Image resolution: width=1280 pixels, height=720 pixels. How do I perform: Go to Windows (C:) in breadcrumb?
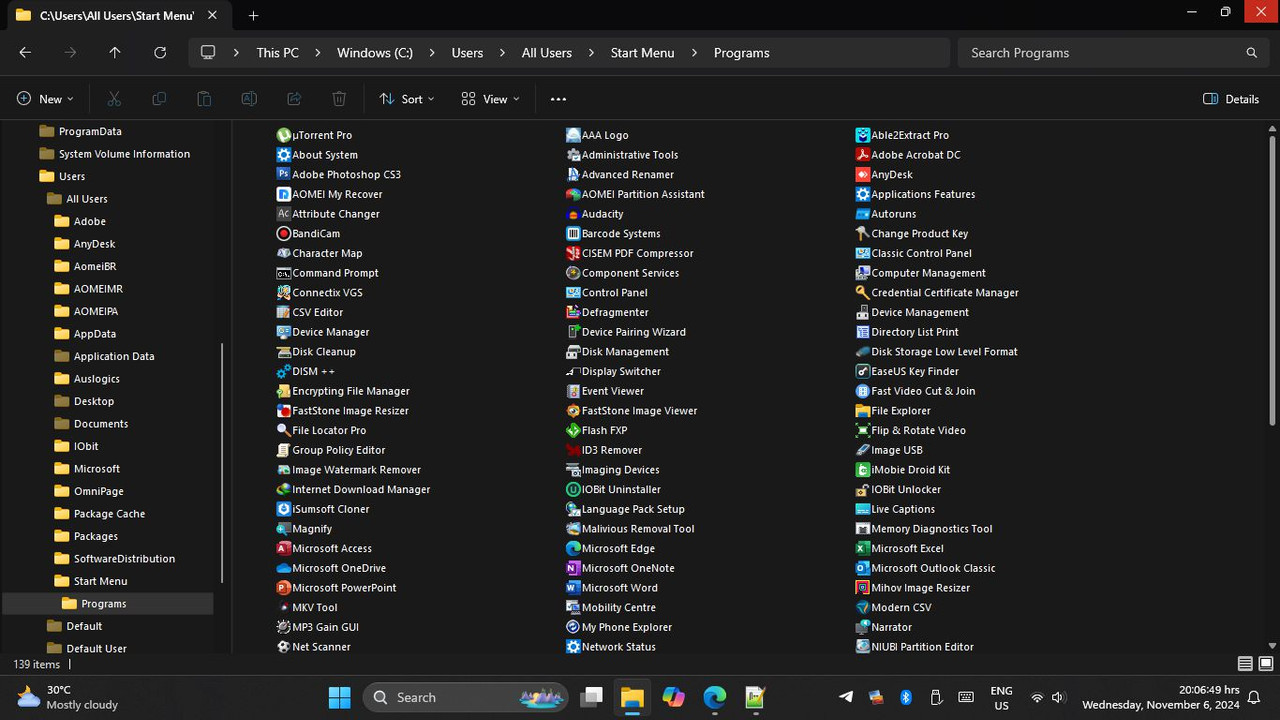(x=375, y=53)
